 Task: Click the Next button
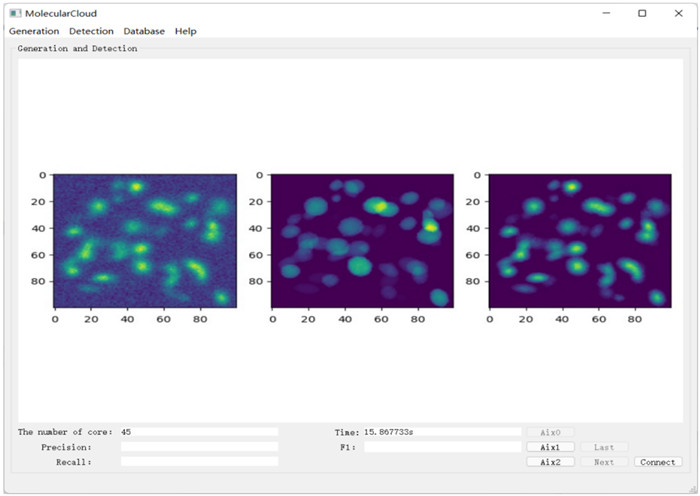point(604,462)
